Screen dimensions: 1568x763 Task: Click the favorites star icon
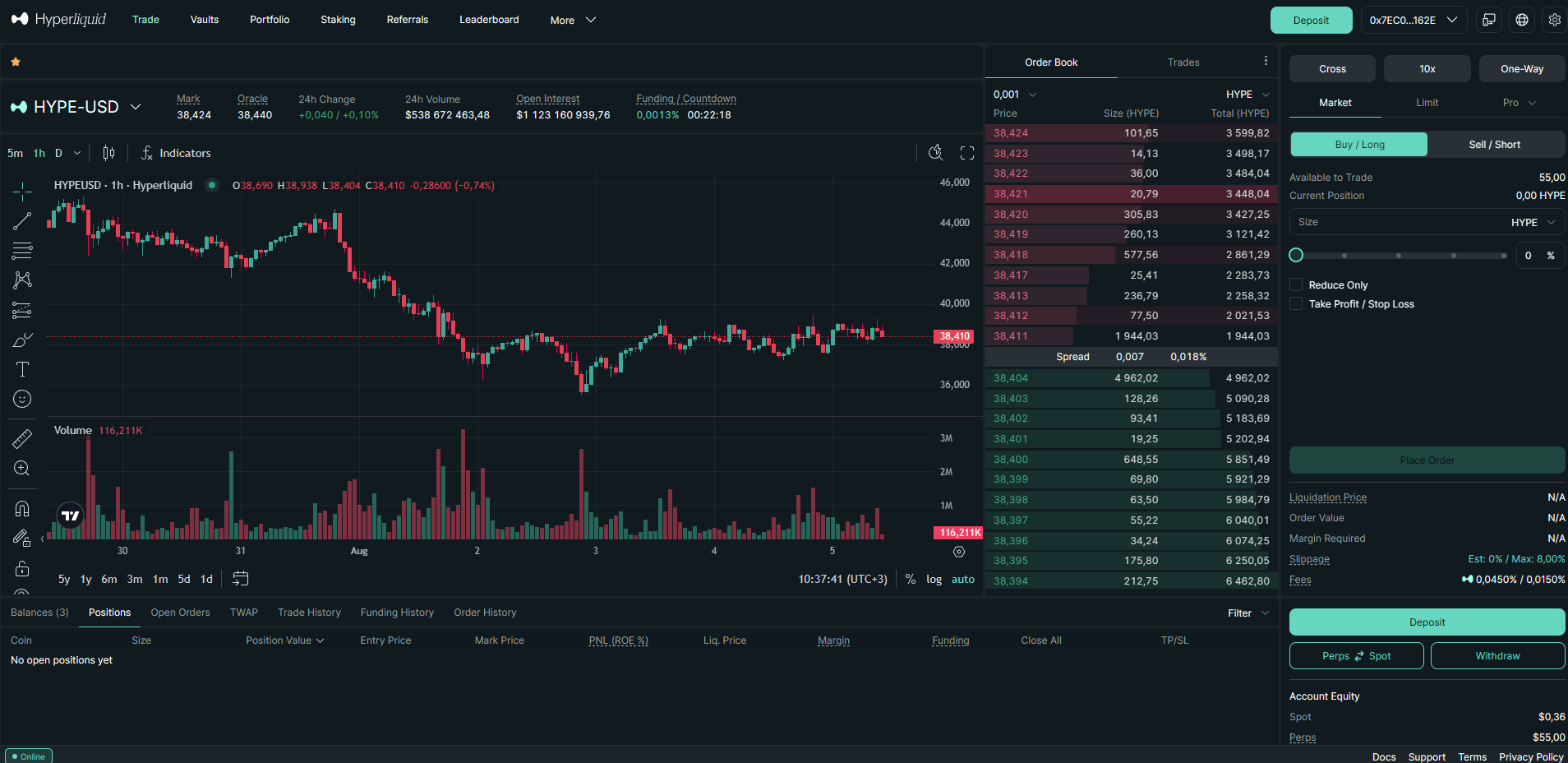pyautogui.click(x=16, y=62)
